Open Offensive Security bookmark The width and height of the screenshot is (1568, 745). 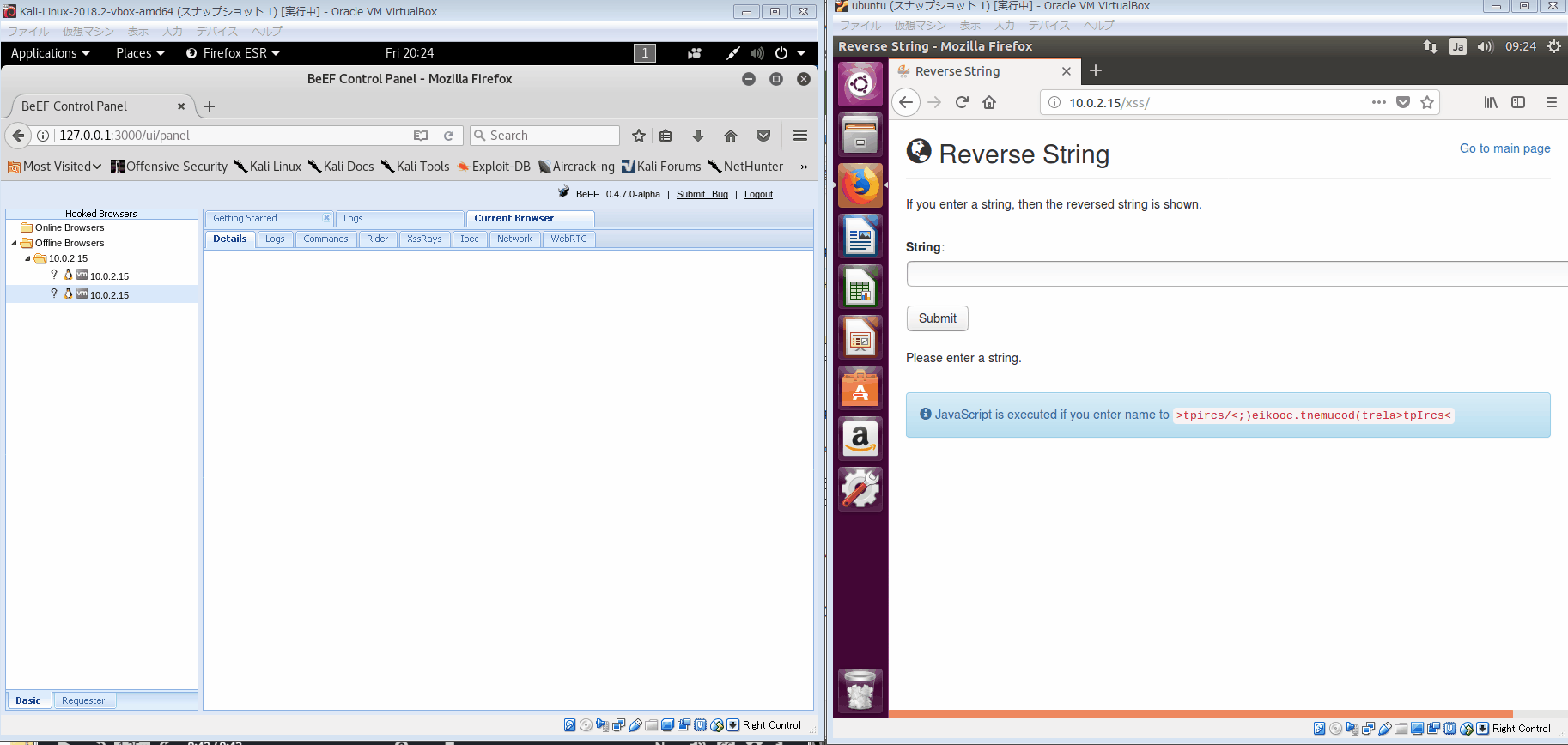tap(169, 167)
